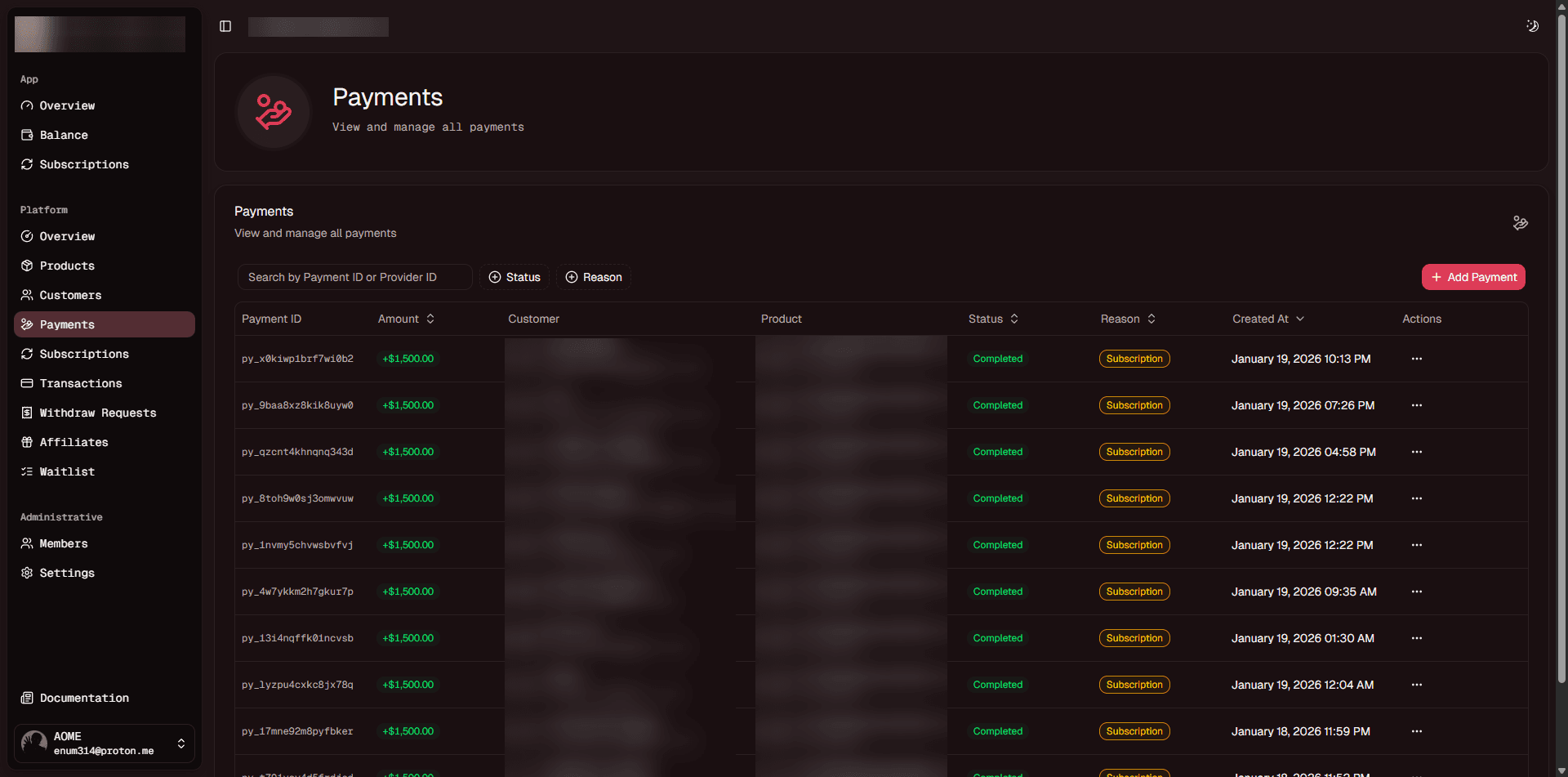The height and width of the screenshot is (777, 1568).
Task: Click the Add Payment button
Action: point(1473,277)
